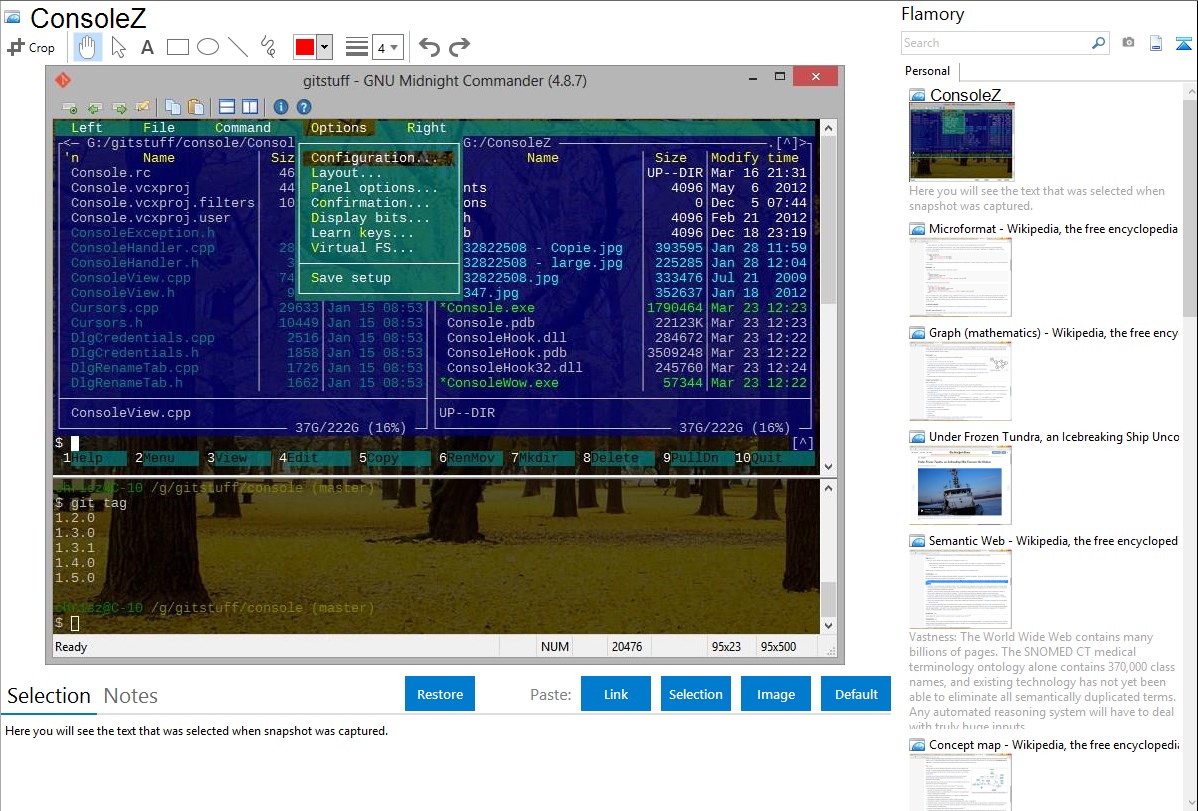Viewport: 1198px width, 811px height.
Task: Select the icebreaking ship snapshot thumbnail
Action: (x=960, y=486)
